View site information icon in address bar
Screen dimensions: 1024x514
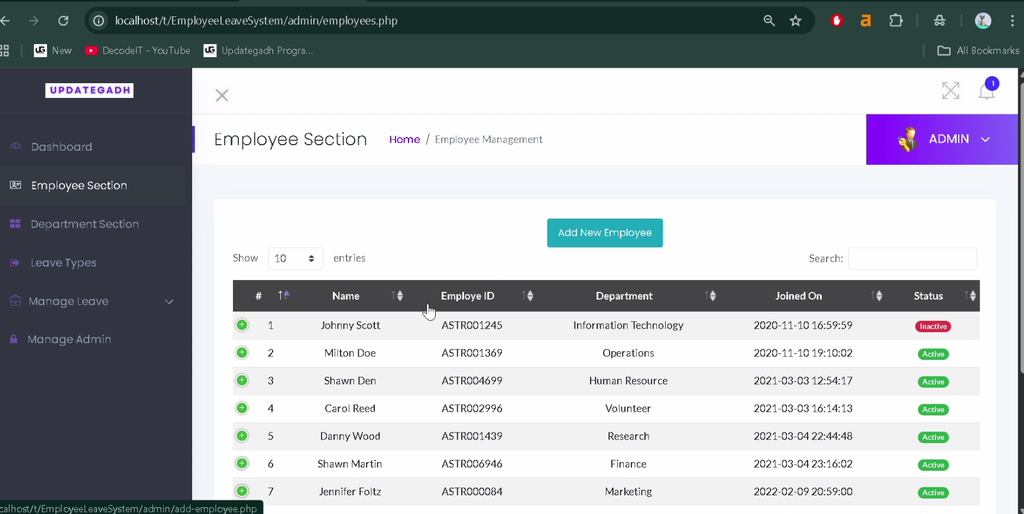click(x=99, y=21)
